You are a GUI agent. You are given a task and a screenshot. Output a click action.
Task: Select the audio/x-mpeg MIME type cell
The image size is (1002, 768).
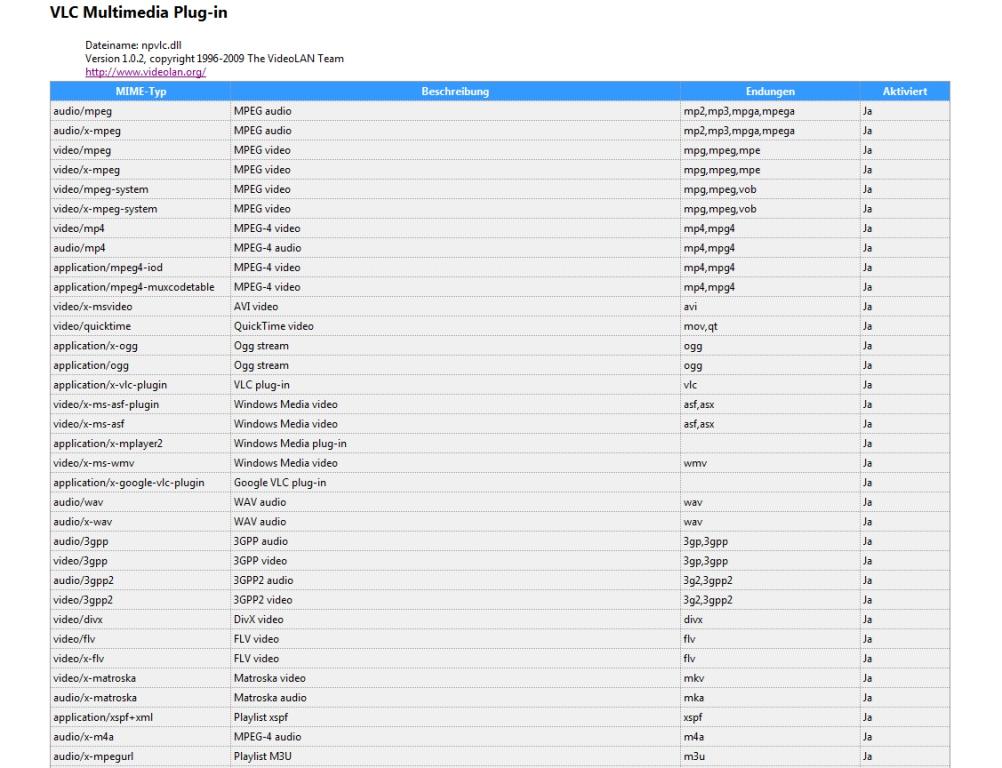pos(141,130)
